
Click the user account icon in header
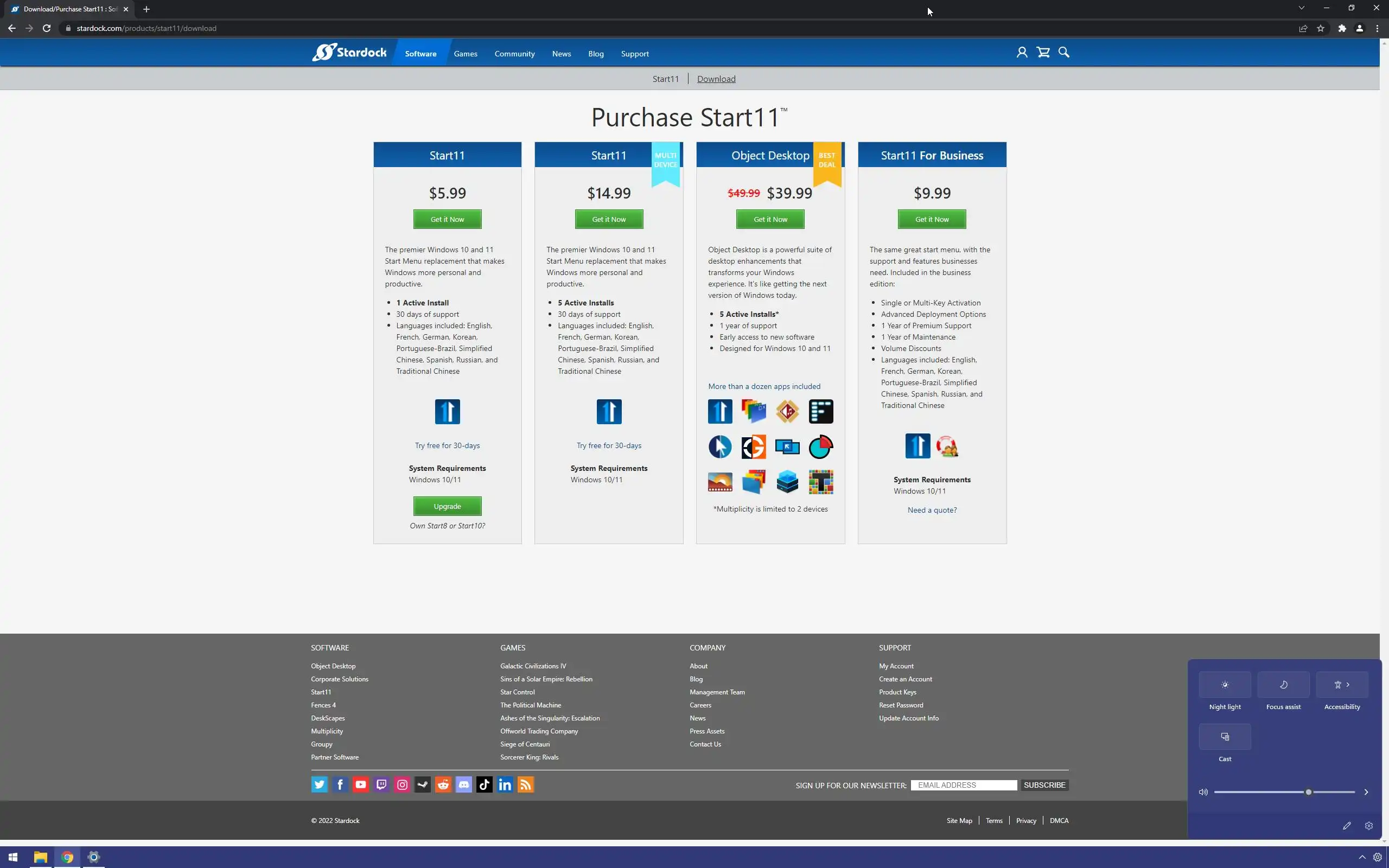pyautogui.click(x=1022, y=52)
